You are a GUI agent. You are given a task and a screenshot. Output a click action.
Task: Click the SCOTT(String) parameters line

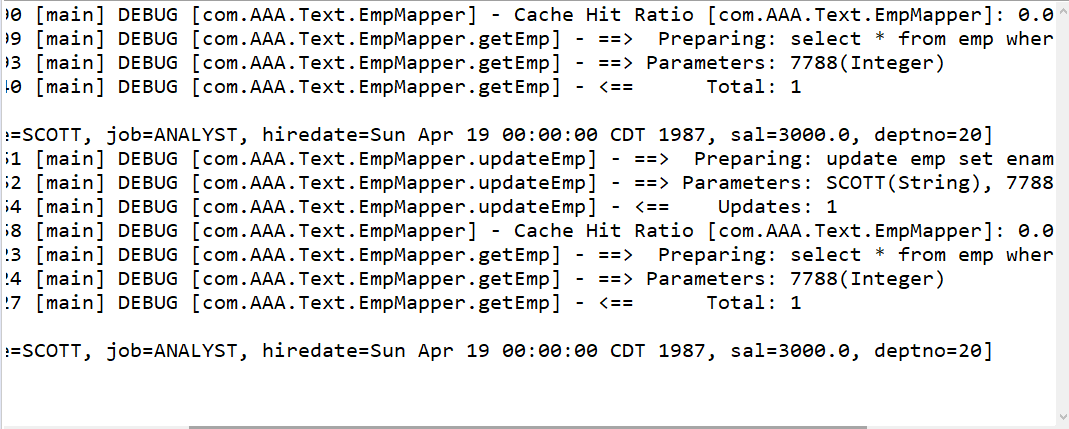(529, 183)
